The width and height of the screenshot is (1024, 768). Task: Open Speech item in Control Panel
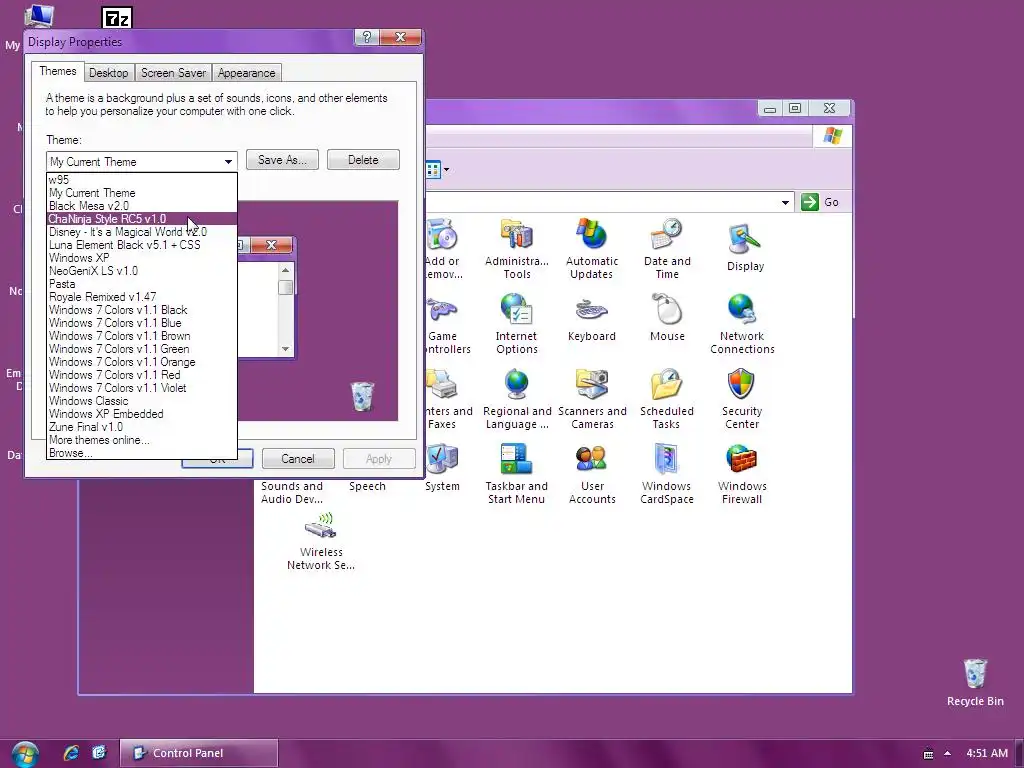(x=367, y=487)
